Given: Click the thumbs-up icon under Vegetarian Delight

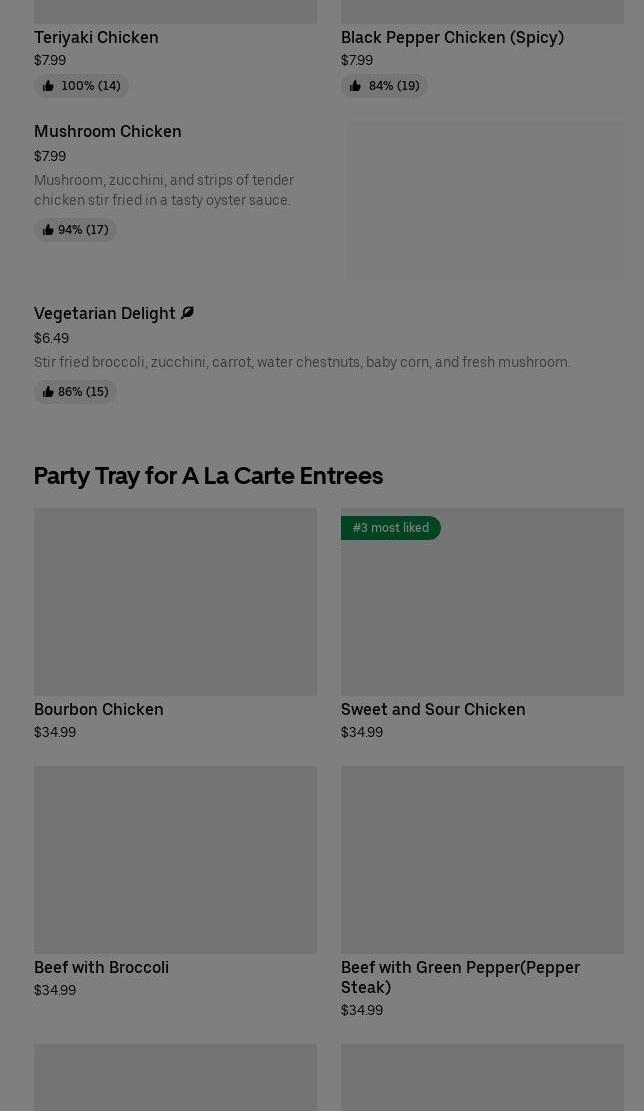Looking at the screenshot, I should (x=47, y=392).
